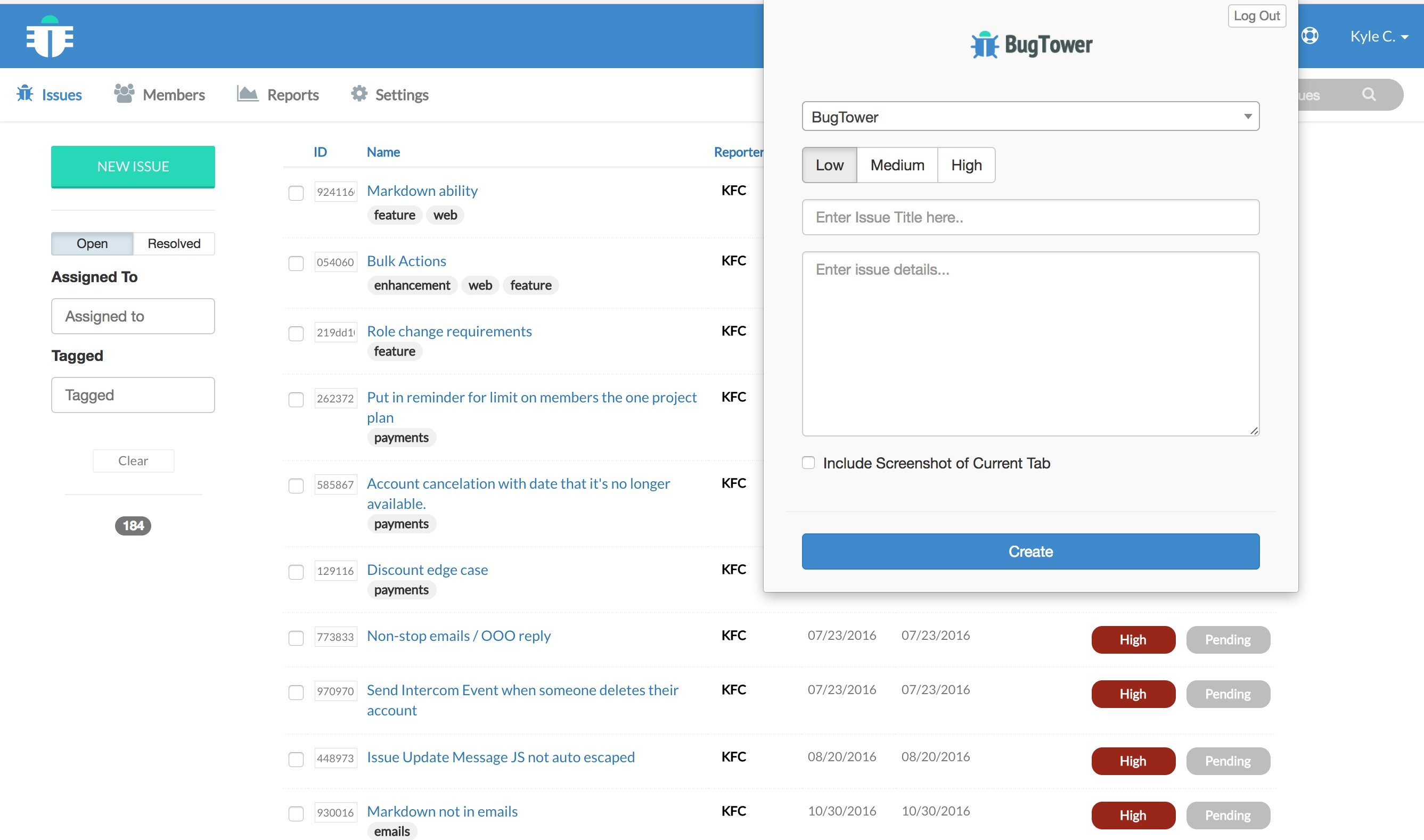Open the Issues bug icon
Screen dimensions: 1424x840
[25, 93]
